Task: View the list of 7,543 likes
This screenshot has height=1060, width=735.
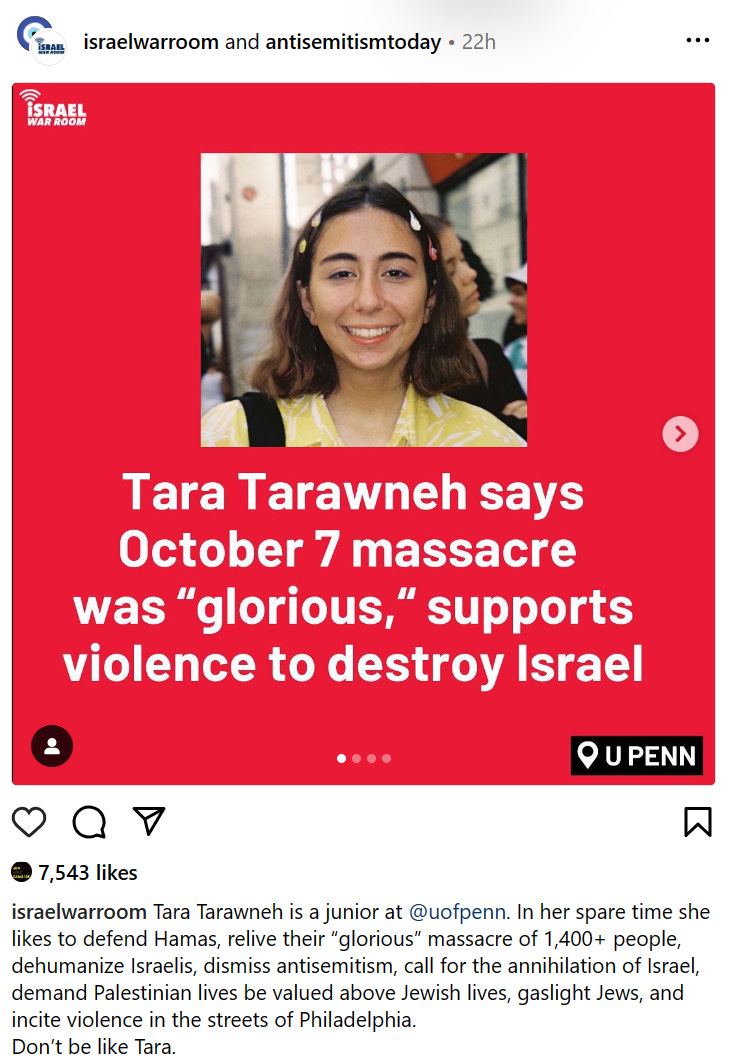Action: click(88, 873)
